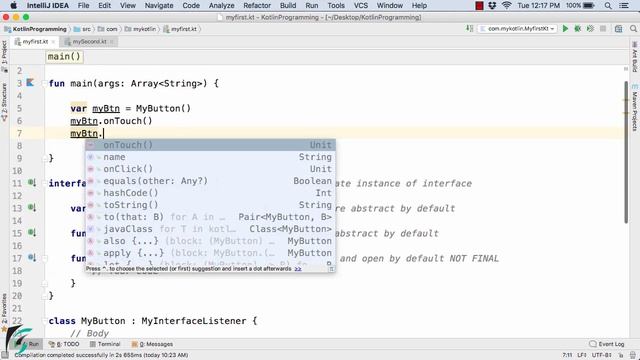Click the LF line separator in status bar
The image size is (640, 360).
click(x=582, y=355)
